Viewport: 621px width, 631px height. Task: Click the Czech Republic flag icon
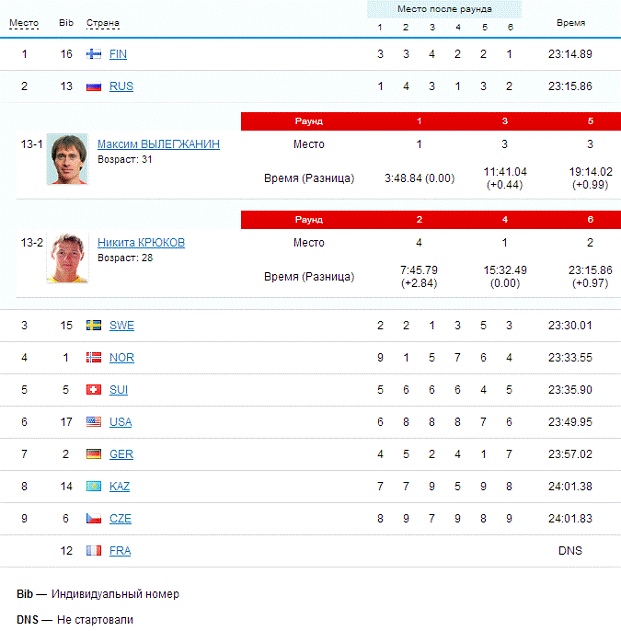pyautogui.click(x=94, y=518)
